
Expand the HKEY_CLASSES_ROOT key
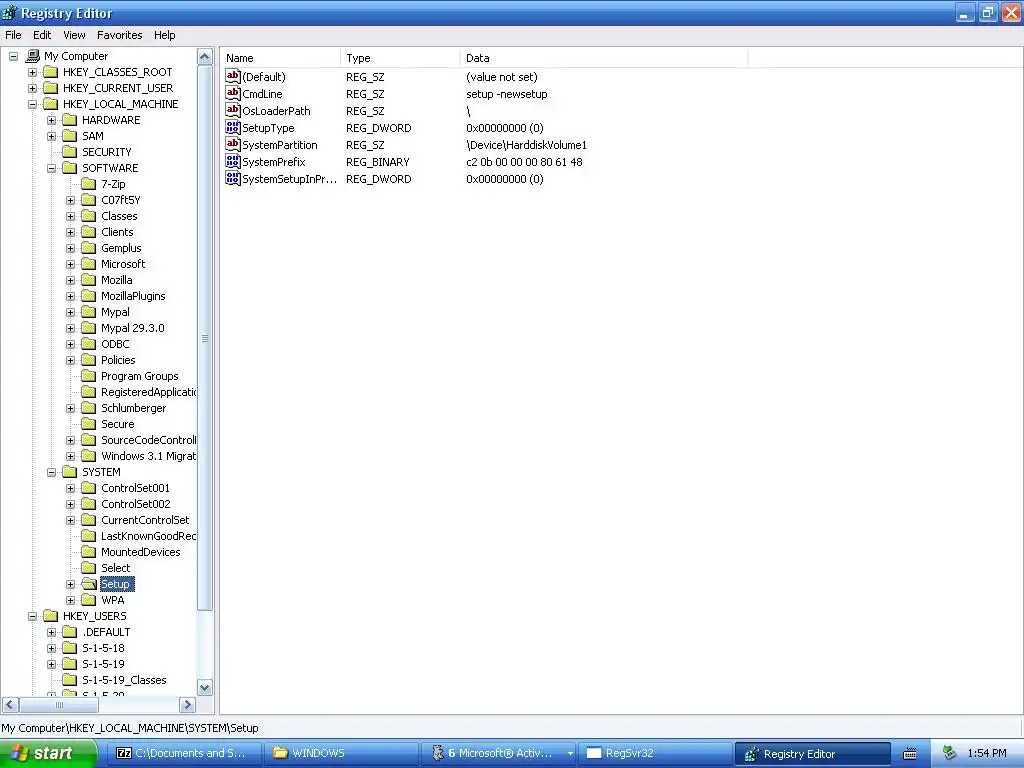pyautogui.click(x=33, y=72)
